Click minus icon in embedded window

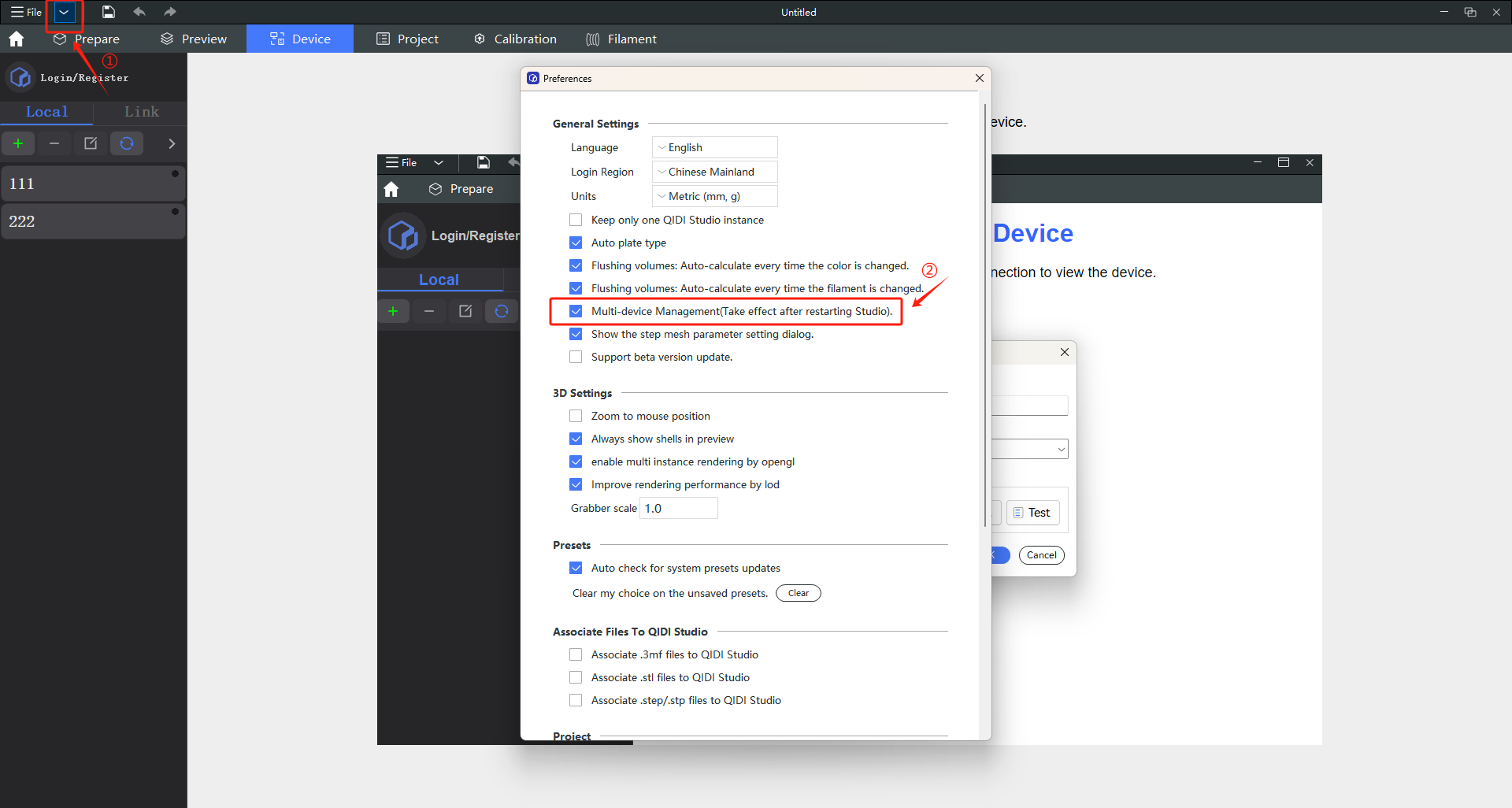coord(429,311)
